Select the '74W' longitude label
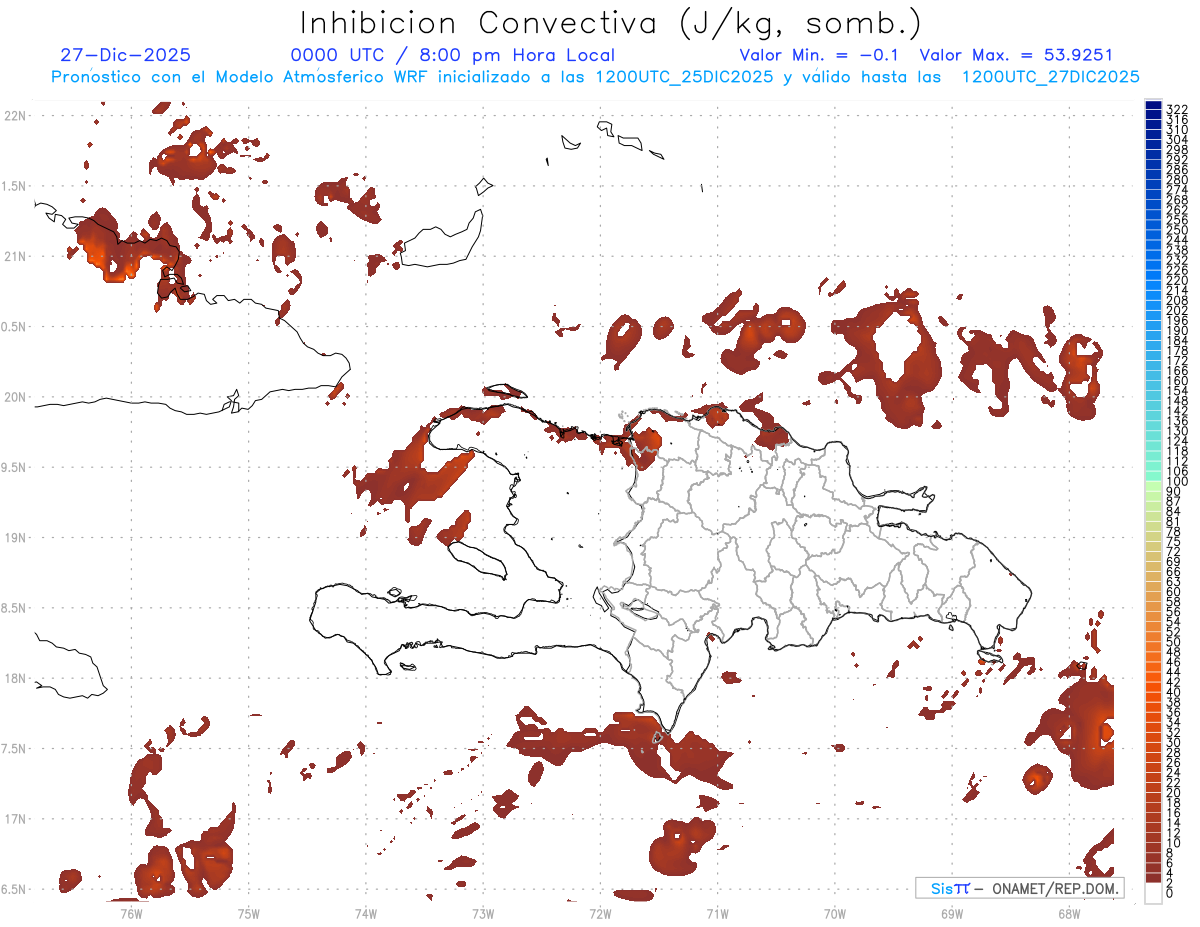Screen dimensions: 1200x927 point(366,913)
